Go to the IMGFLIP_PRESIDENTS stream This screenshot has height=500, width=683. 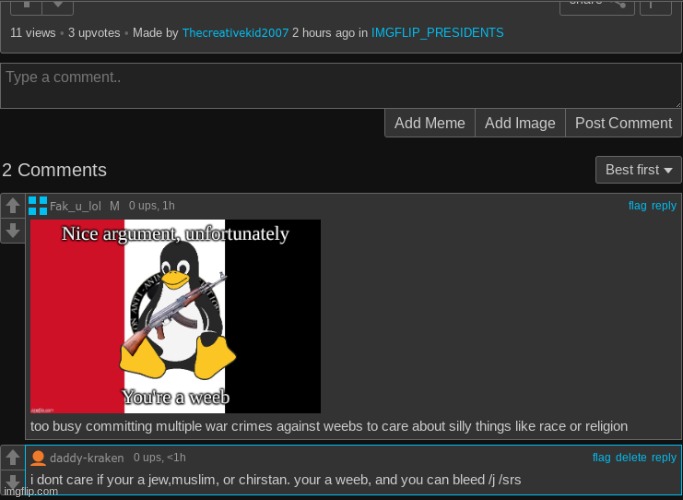click(x=437, y=33)
